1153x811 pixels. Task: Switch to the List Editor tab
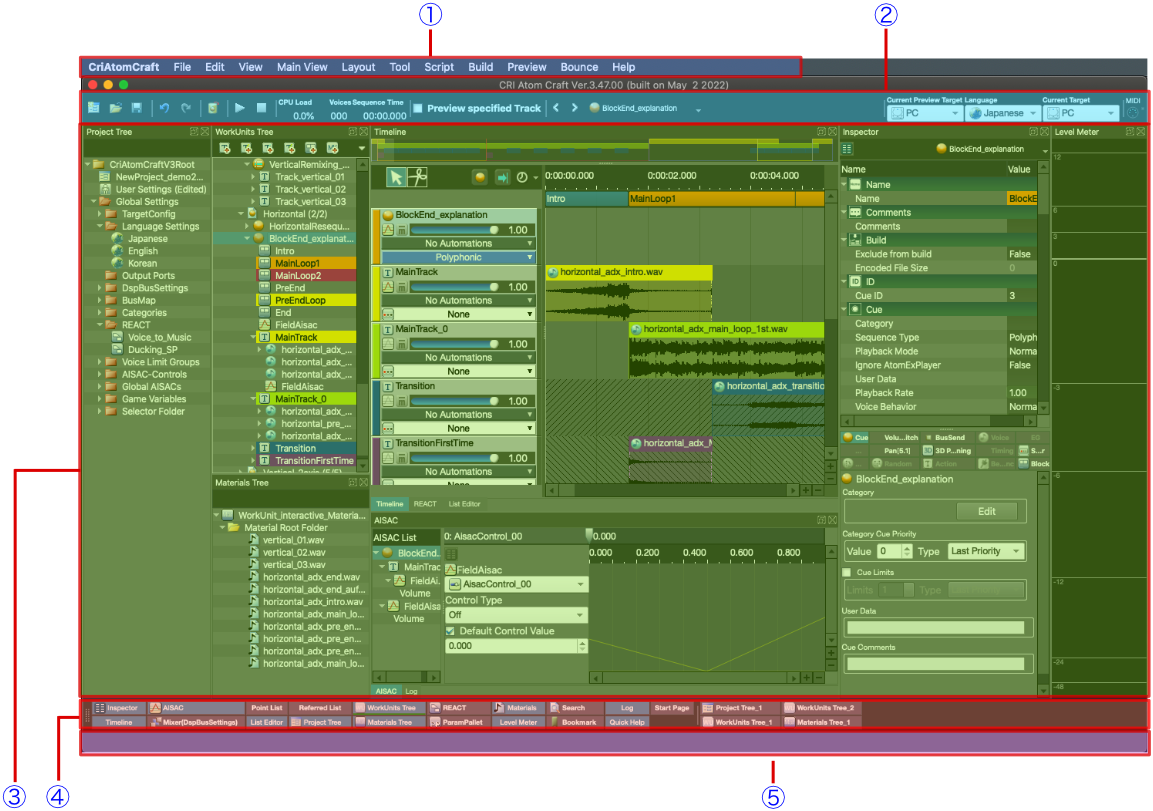(464, 504)
